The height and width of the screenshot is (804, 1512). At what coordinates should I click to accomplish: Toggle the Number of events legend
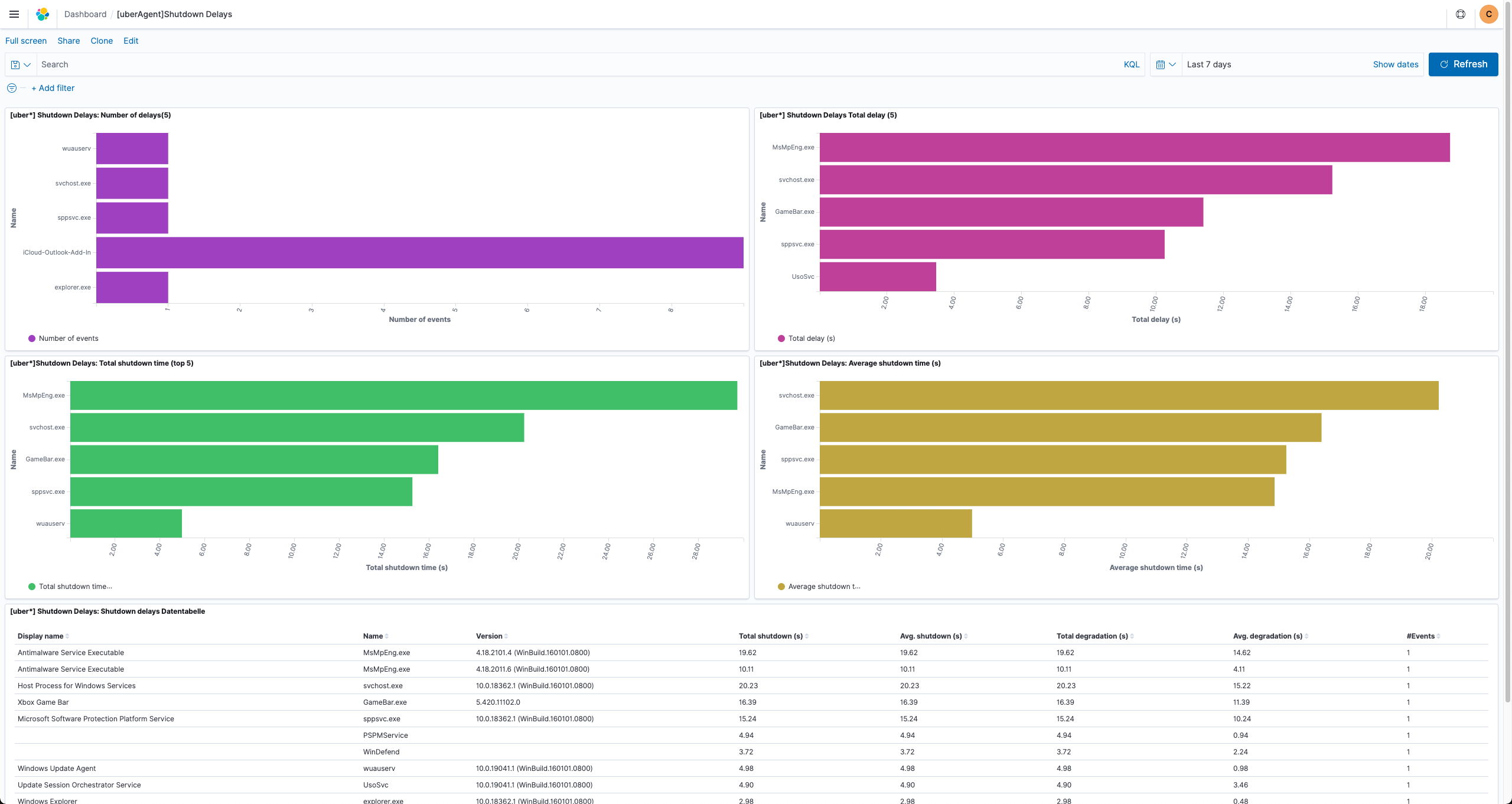pyautogui.click(x=69, y=338)
